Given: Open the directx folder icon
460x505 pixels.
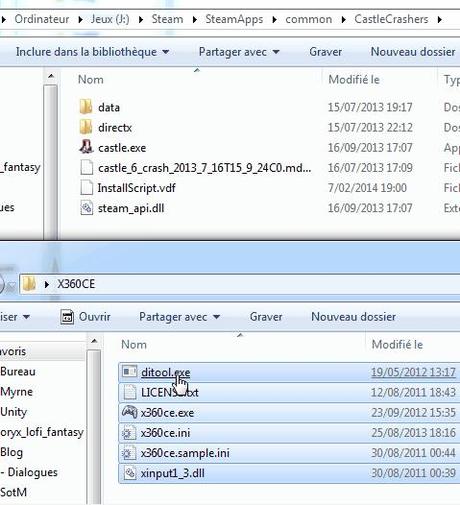Looking at the screenshot, I should pos(86,127).
